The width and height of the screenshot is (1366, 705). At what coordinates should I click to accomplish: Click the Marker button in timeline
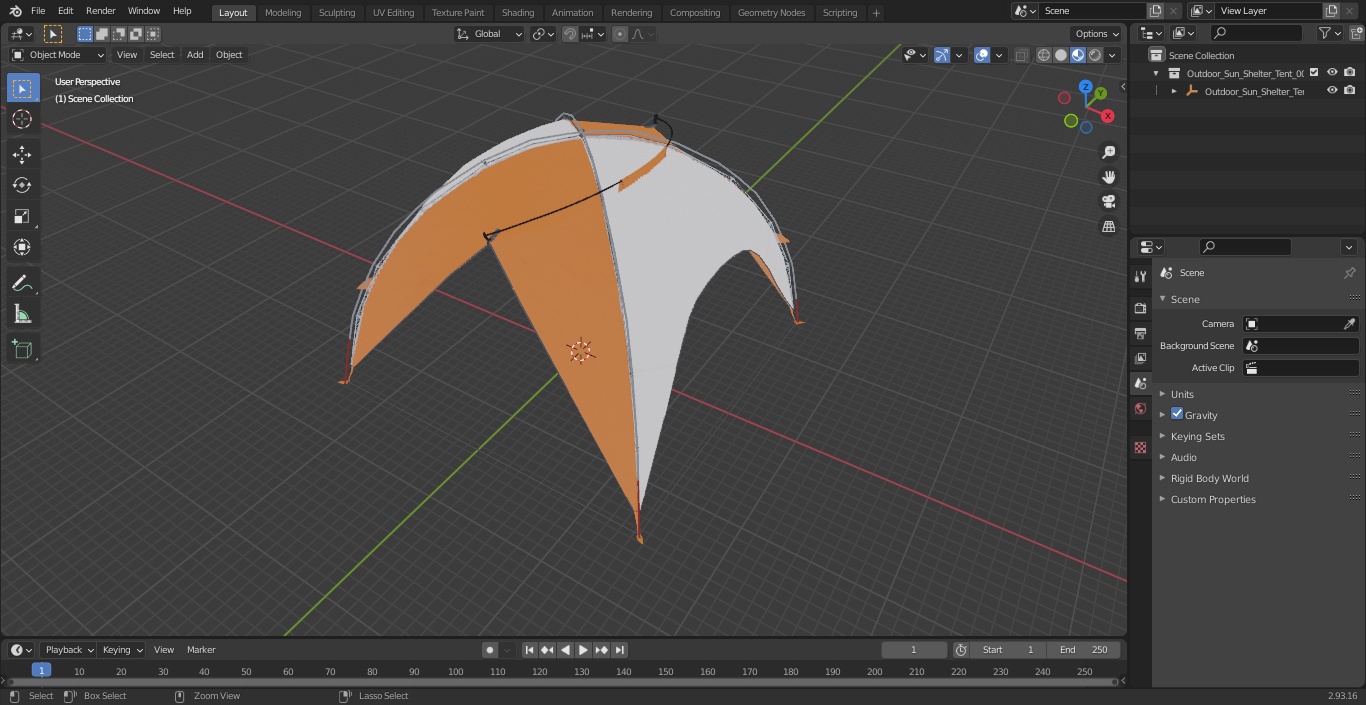201,650
